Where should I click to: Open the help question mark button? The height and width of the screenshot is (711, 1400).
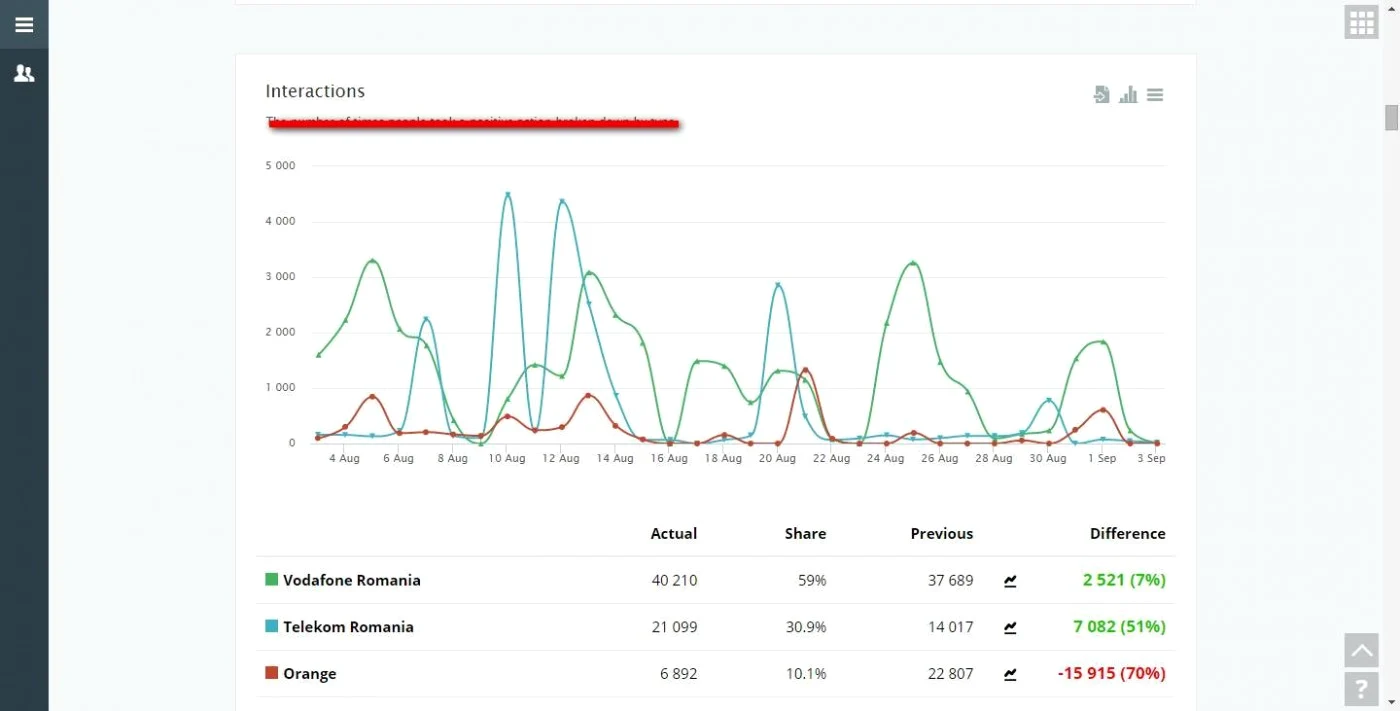pyautogui.click(x=1362, y=689)
